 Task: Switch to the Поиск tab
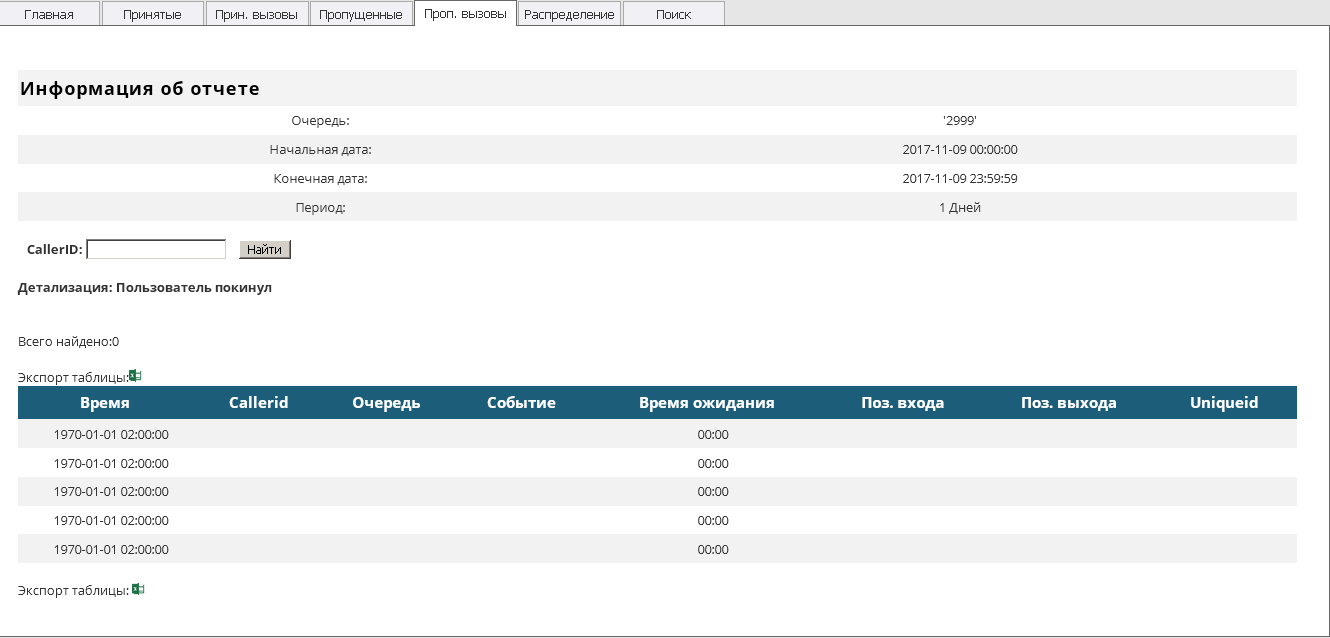tap(673, 14)
